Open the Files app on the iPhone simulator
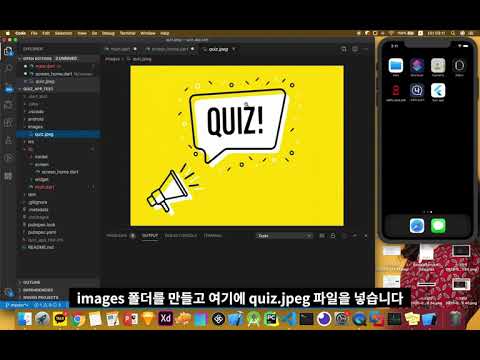This screenshot has height=360, width=480. [x=396, y=65]
